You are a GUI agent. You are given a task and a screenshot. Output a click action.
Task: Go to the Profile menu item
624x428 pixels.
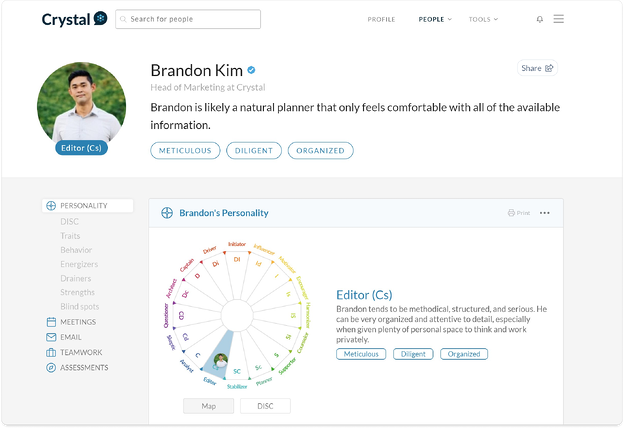click(381, 19)
